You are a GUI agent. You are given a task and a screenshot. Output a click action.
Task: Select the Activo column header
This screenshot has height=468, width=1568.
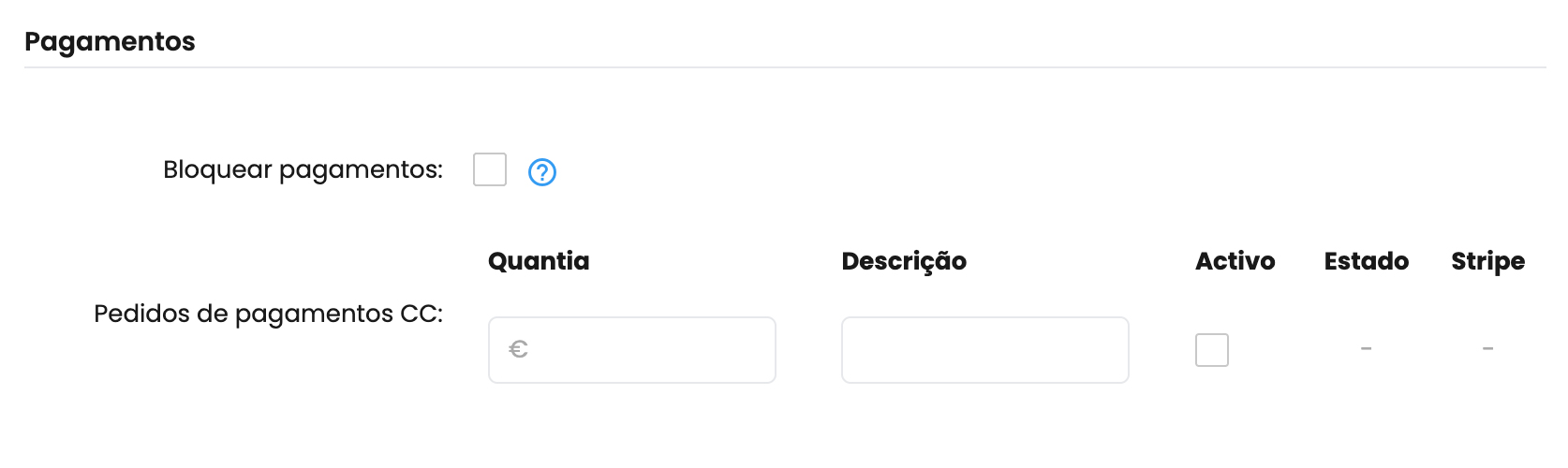click(1235, 261)
